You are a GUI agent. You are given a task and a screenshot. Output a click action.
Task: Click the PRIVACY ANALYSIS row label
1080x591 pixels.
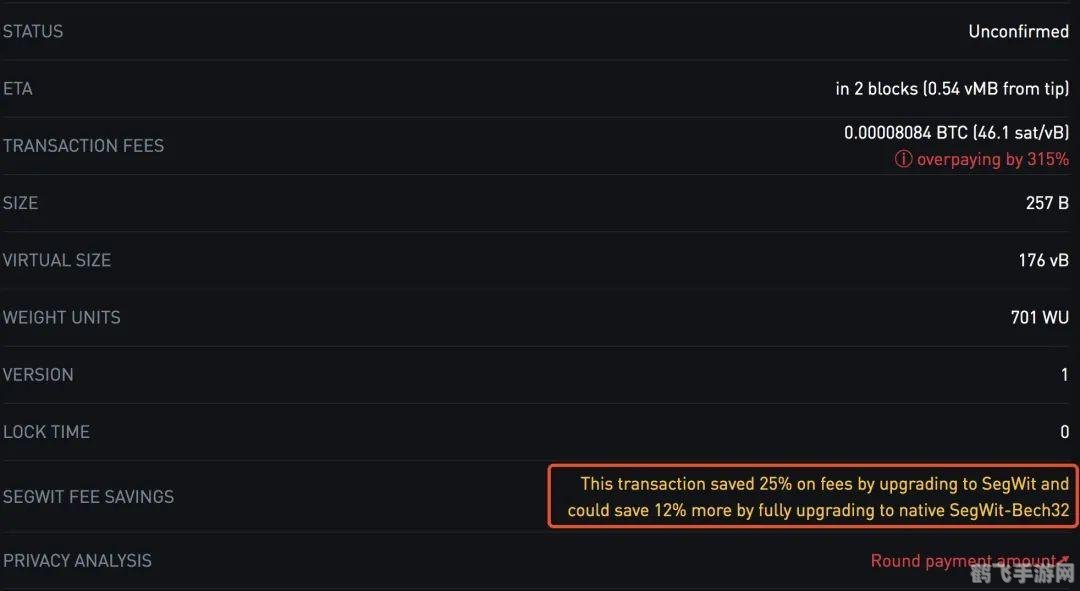tap(77, 561)
